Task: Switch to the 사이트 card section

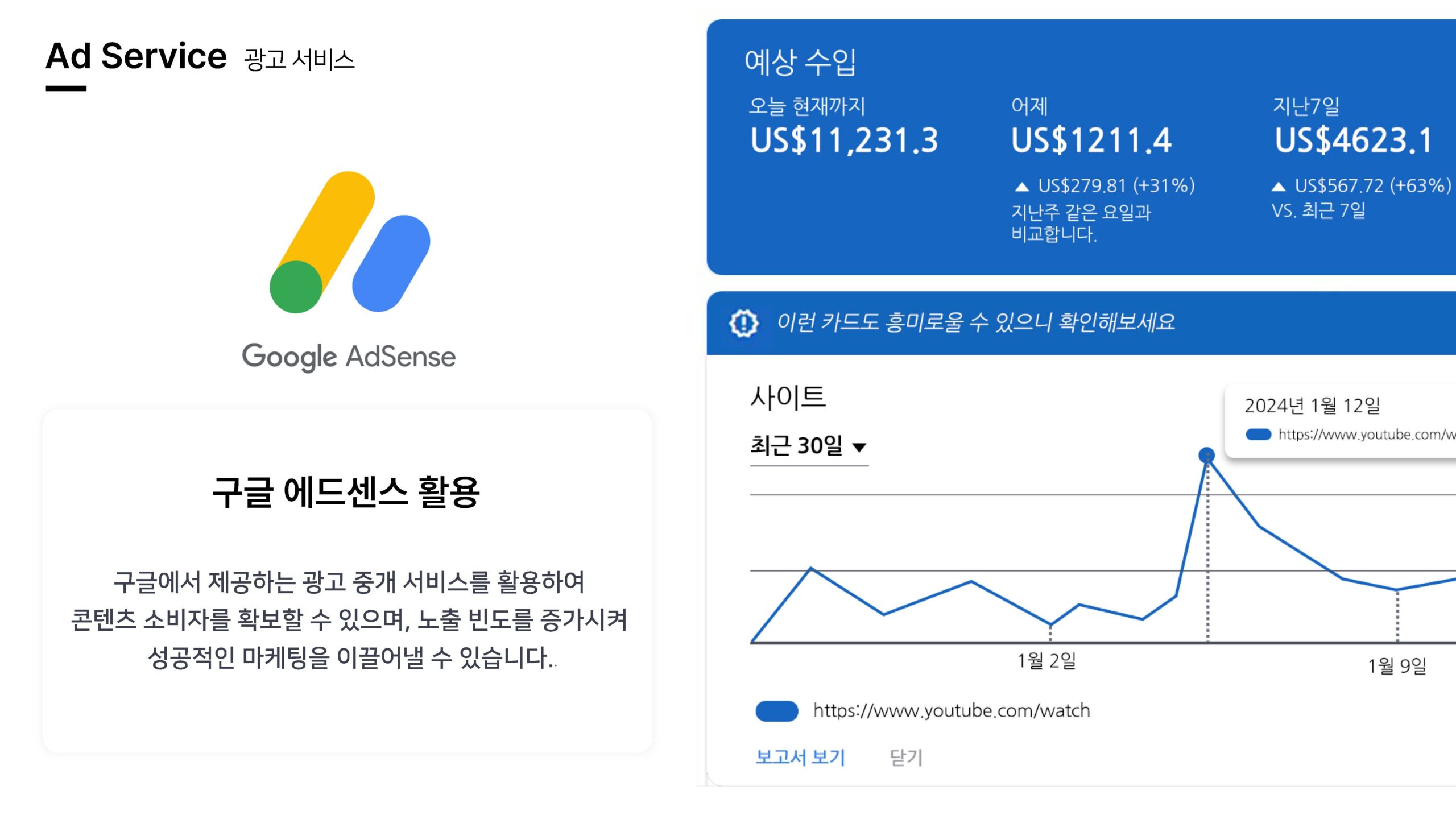Action: [x=788, y=398]
